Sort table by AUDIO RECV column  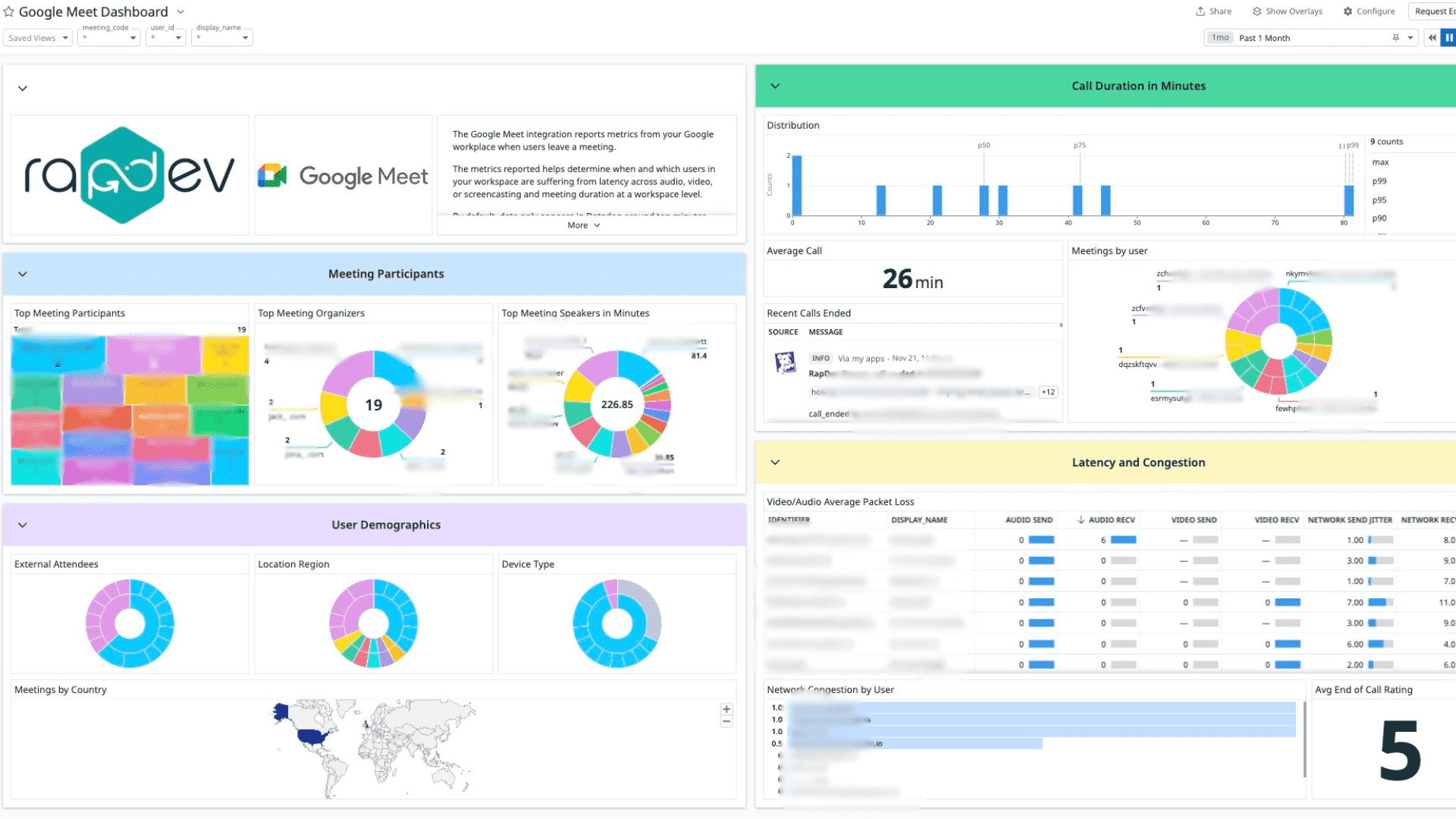(1111, 520)
